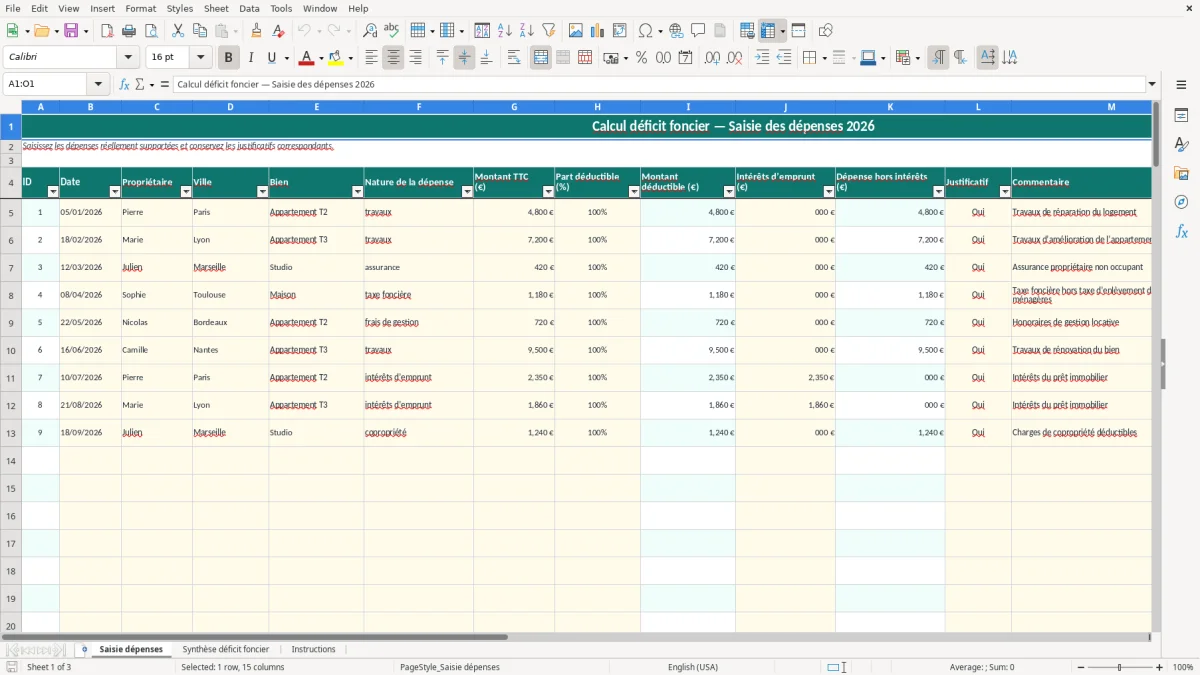Activate Clone Formatting paintbrush
1200x675 pixels.
point(257,31)
